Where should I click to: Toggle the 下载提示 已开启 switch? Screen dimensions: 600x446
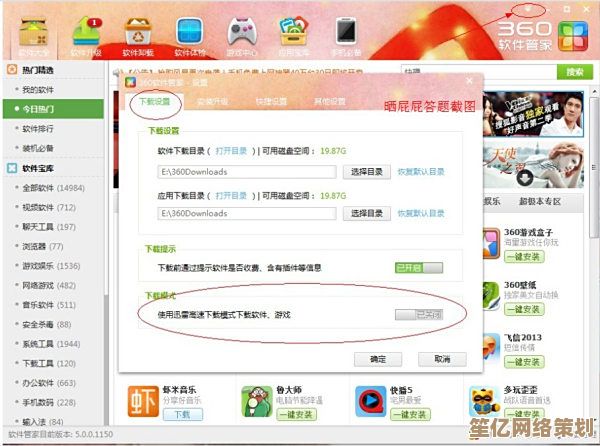pyautogui.click(x=419, y=267)
